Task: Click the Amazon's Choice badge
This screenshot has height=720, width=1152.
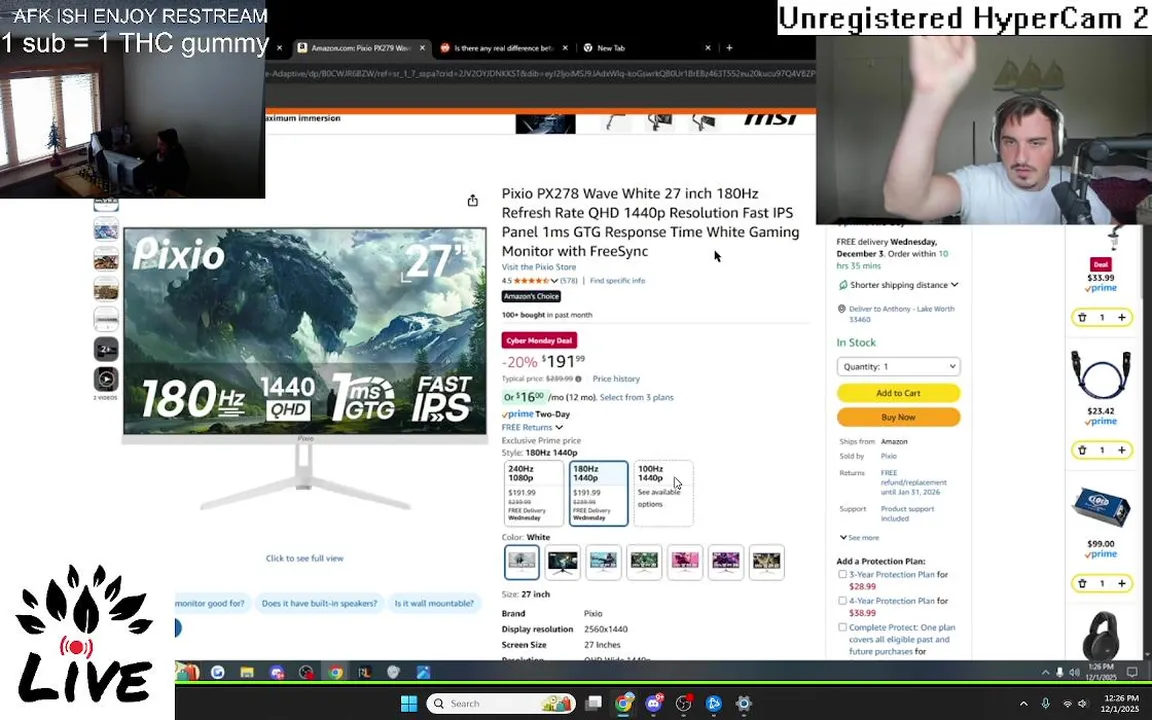Action: pyautogui.click(x=531, y=296)
